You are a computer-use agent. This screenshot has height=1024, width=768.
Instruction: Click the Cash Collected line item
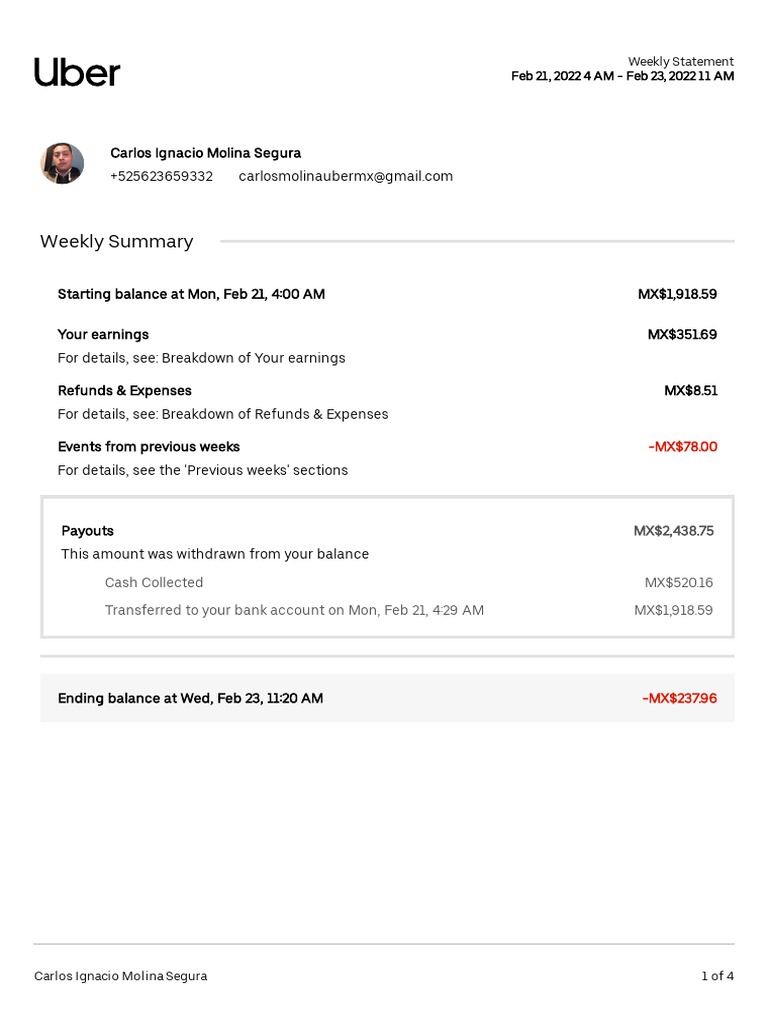[x=154, y=582]
